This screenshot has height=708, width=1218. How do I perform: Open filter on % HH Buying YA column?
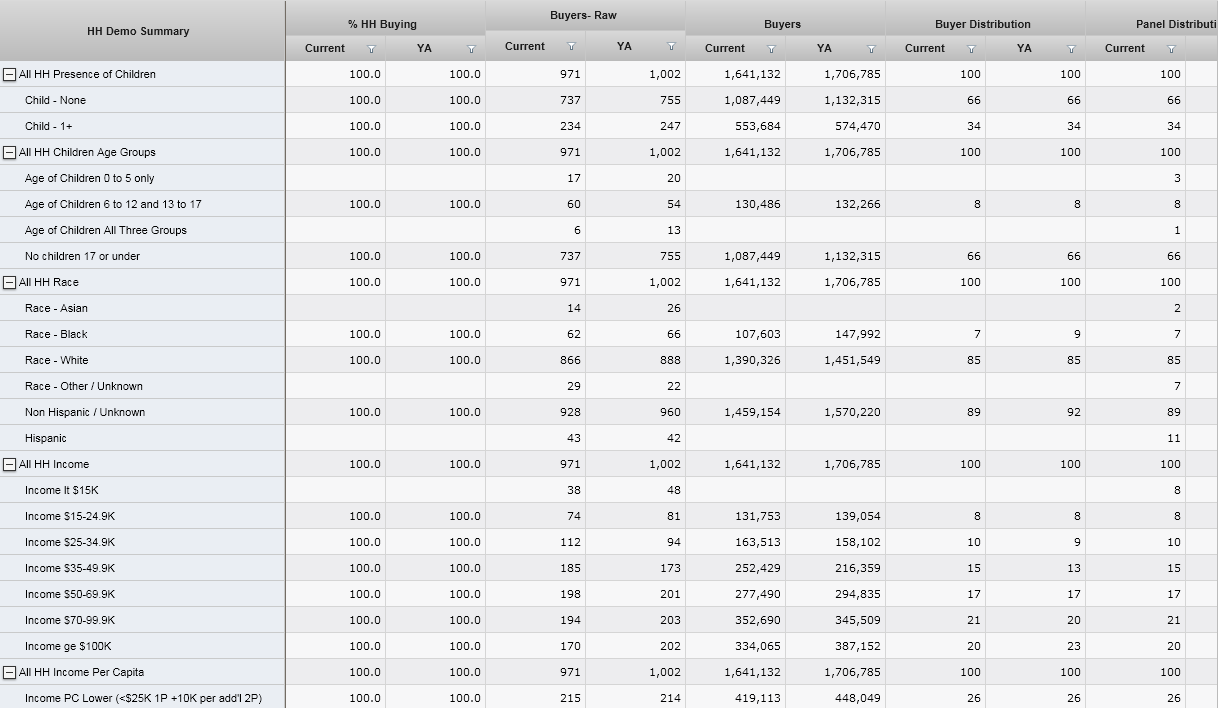click(x=471, y=49)
